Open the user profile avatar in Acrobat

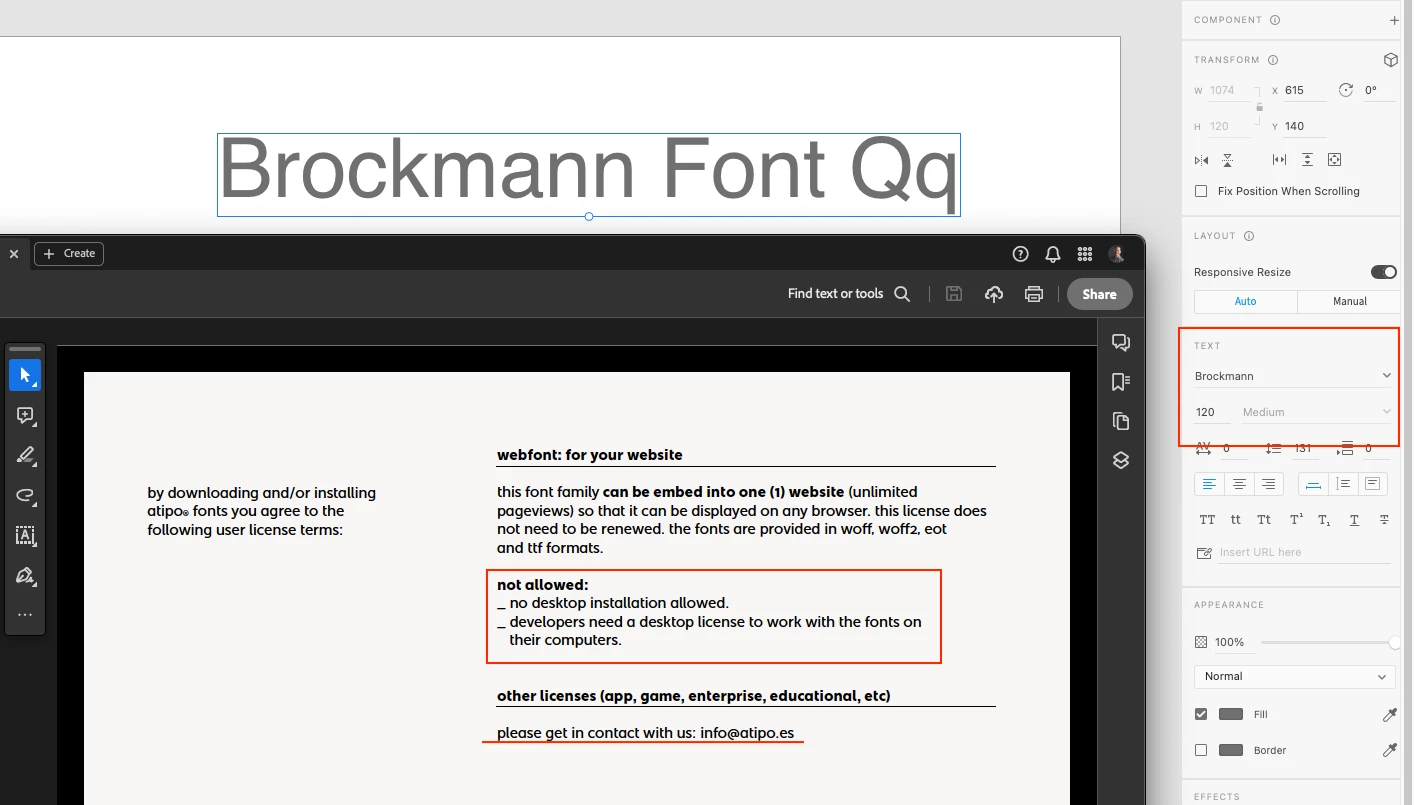[x=1117, y=254]
